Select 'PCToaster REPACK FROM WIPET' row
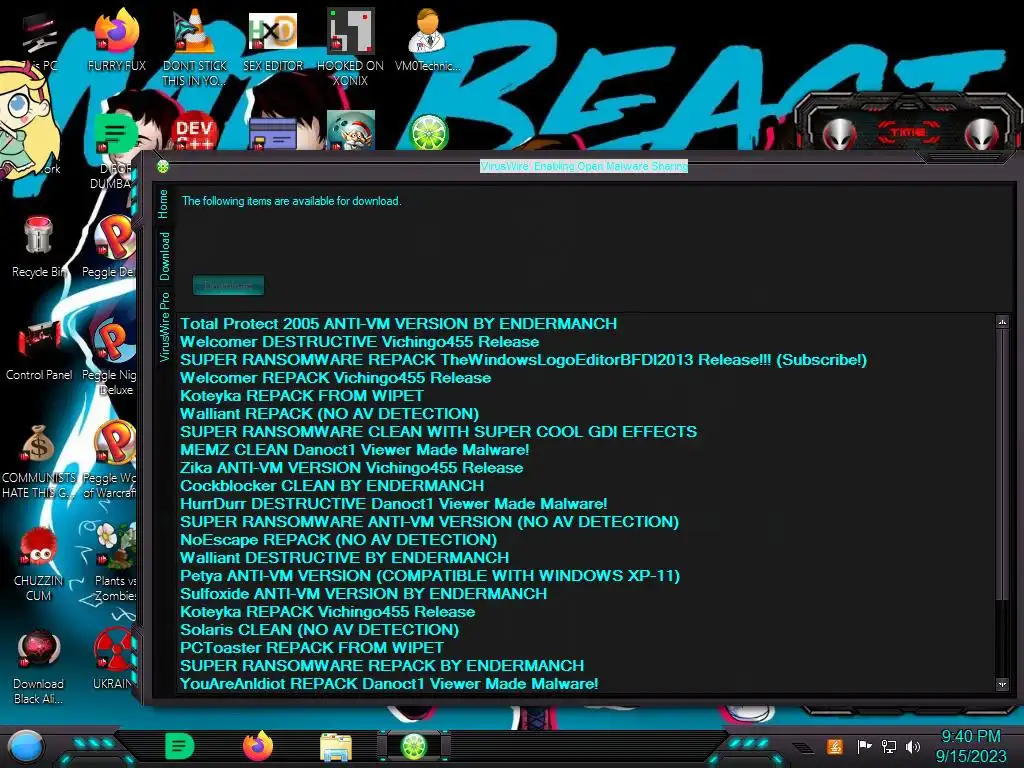 click(x=312, y=648)
